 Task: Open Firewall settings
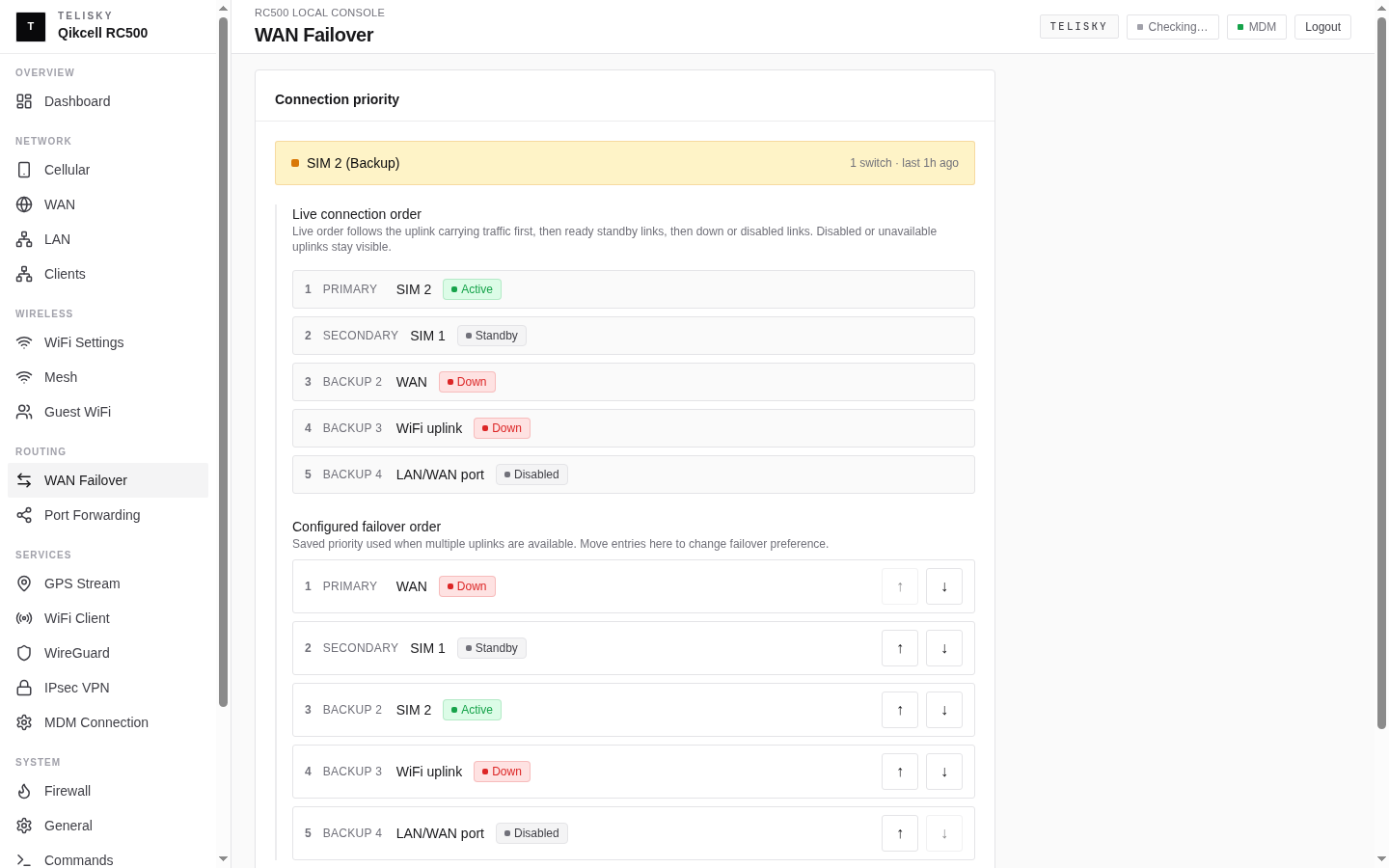coord(108,791)
